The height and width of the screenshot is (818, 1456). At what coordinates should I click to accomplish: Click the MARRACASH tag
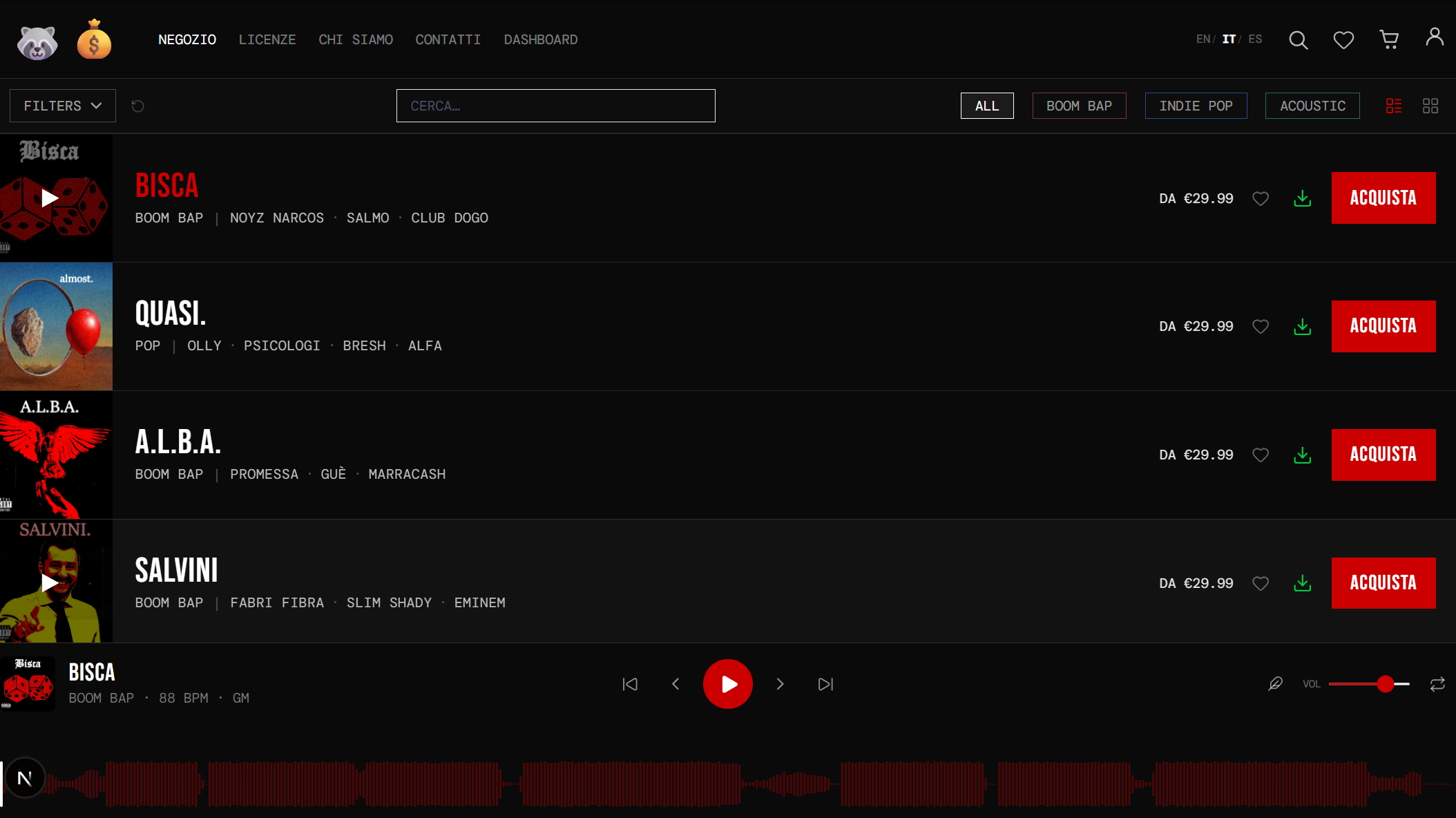(x=407, y=474)
